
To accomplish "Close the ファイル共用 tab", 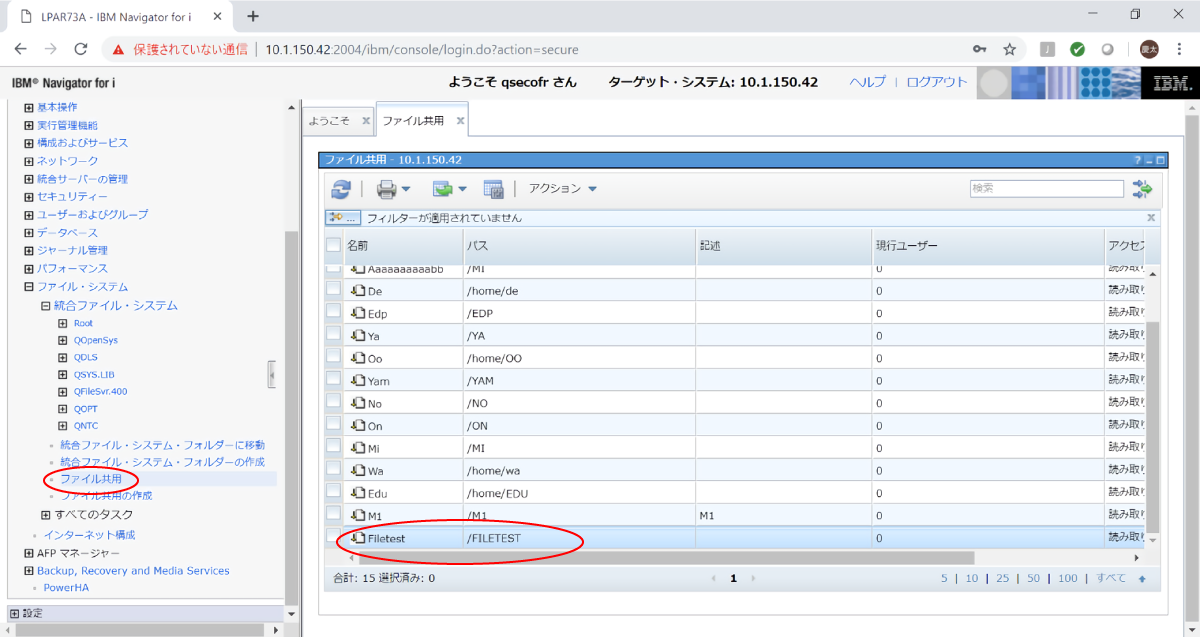I will (x=460, y=120).
